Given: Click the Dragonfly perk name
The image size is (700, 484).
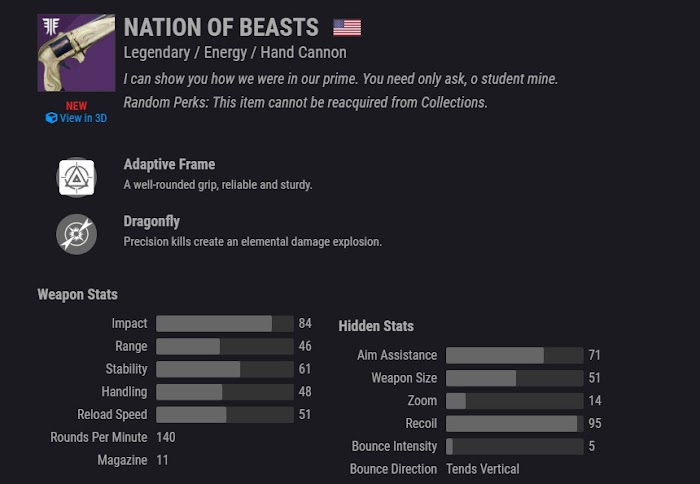Looking at the screenshot, I should (152, 221).
